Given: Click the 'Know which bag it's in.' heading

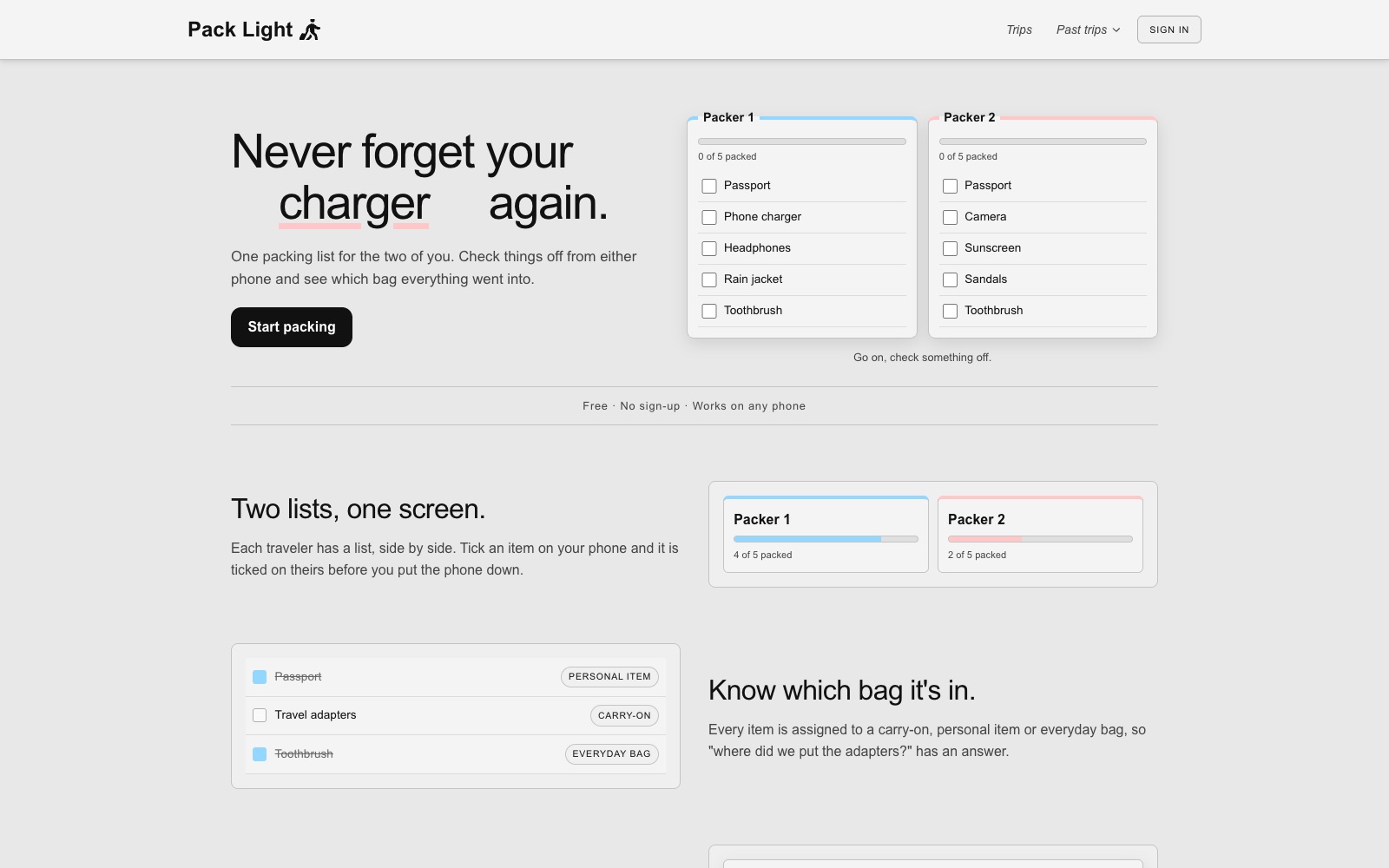Looking at the screenshot, I should [x=842, y=690].
